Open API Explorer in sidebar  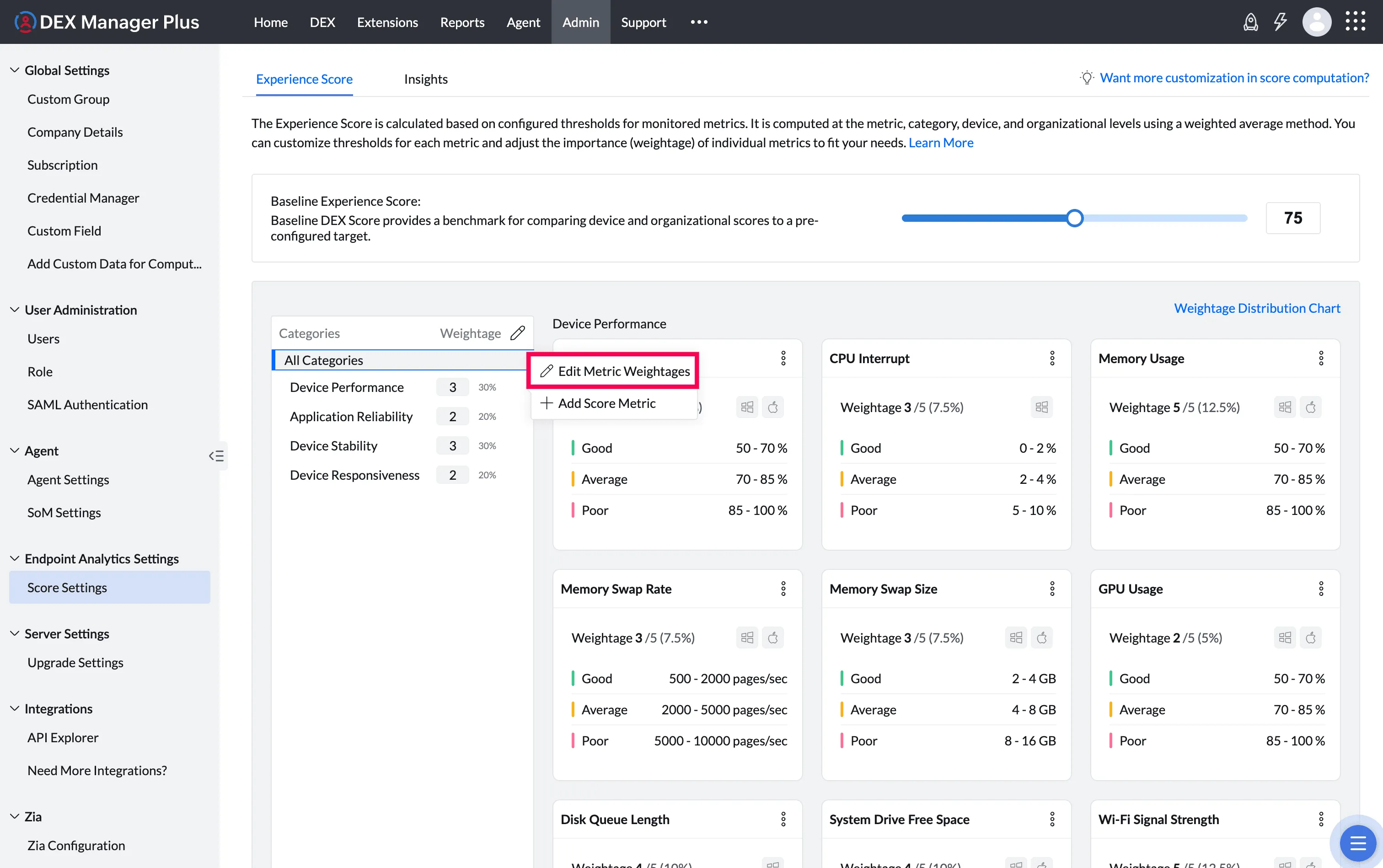click(x=63, y=738)
